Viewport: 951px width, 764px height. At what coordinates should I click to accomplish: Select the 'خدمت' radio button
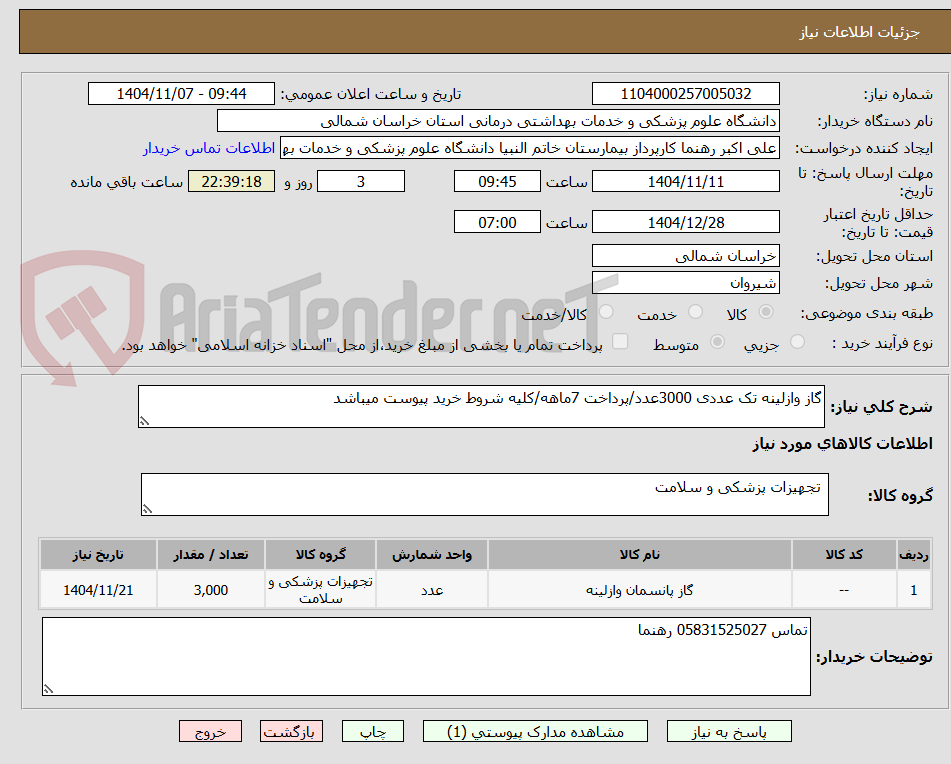point(696,312)
